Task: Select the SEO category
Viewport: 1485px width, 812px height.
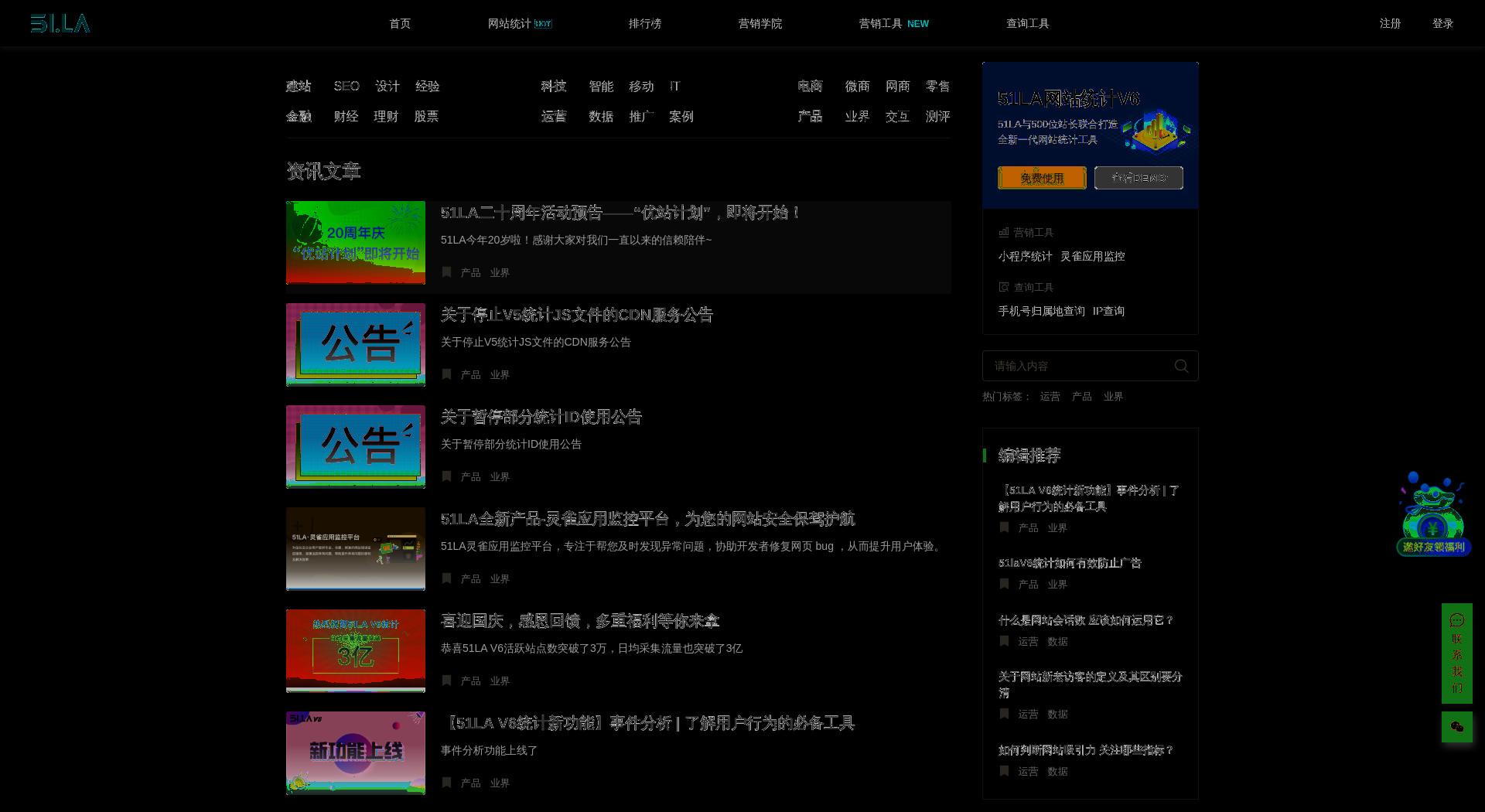Action: coord(346,86)
